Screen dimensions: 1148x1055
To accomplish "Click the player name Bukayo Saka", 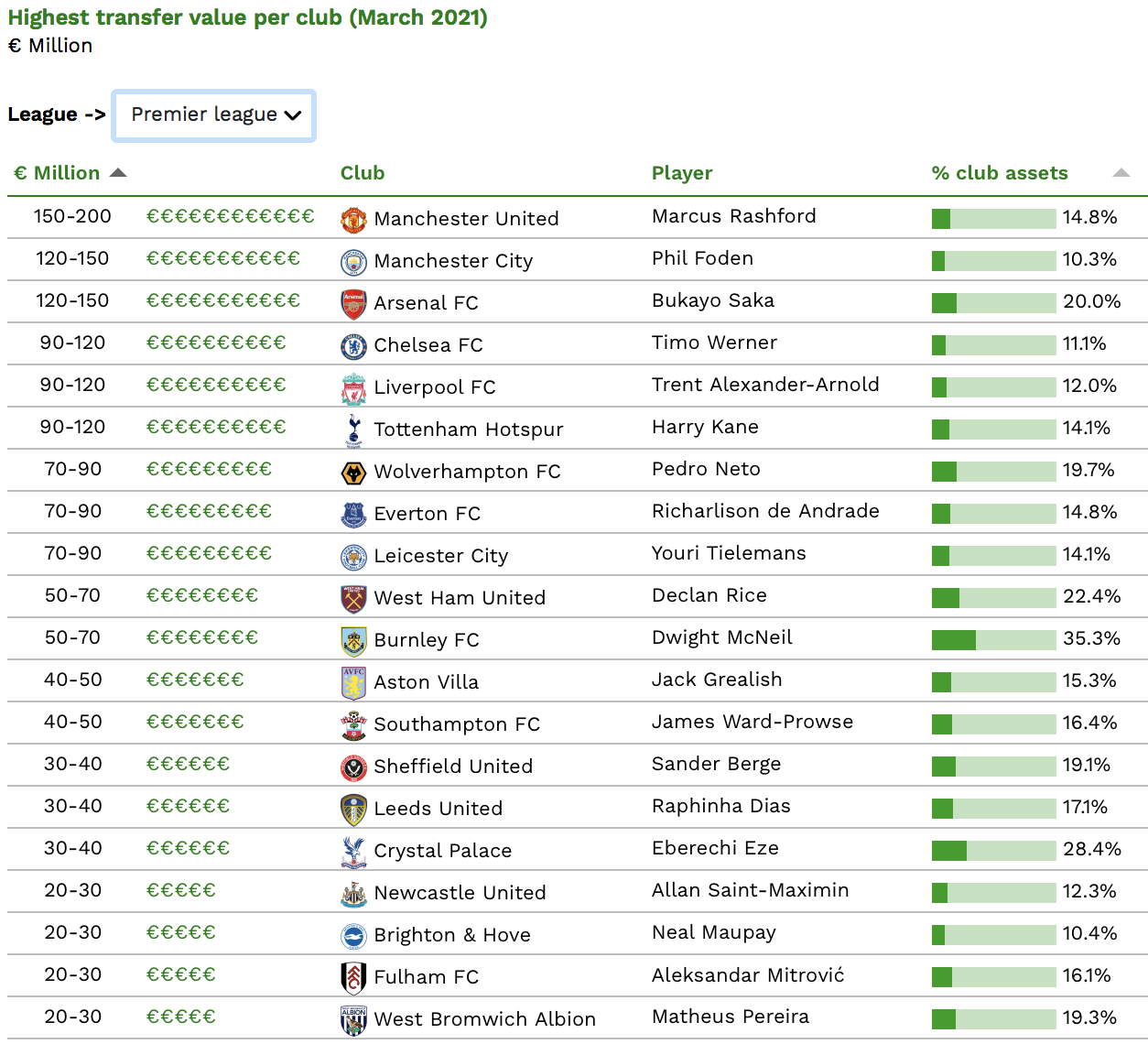I will [713, 300].
